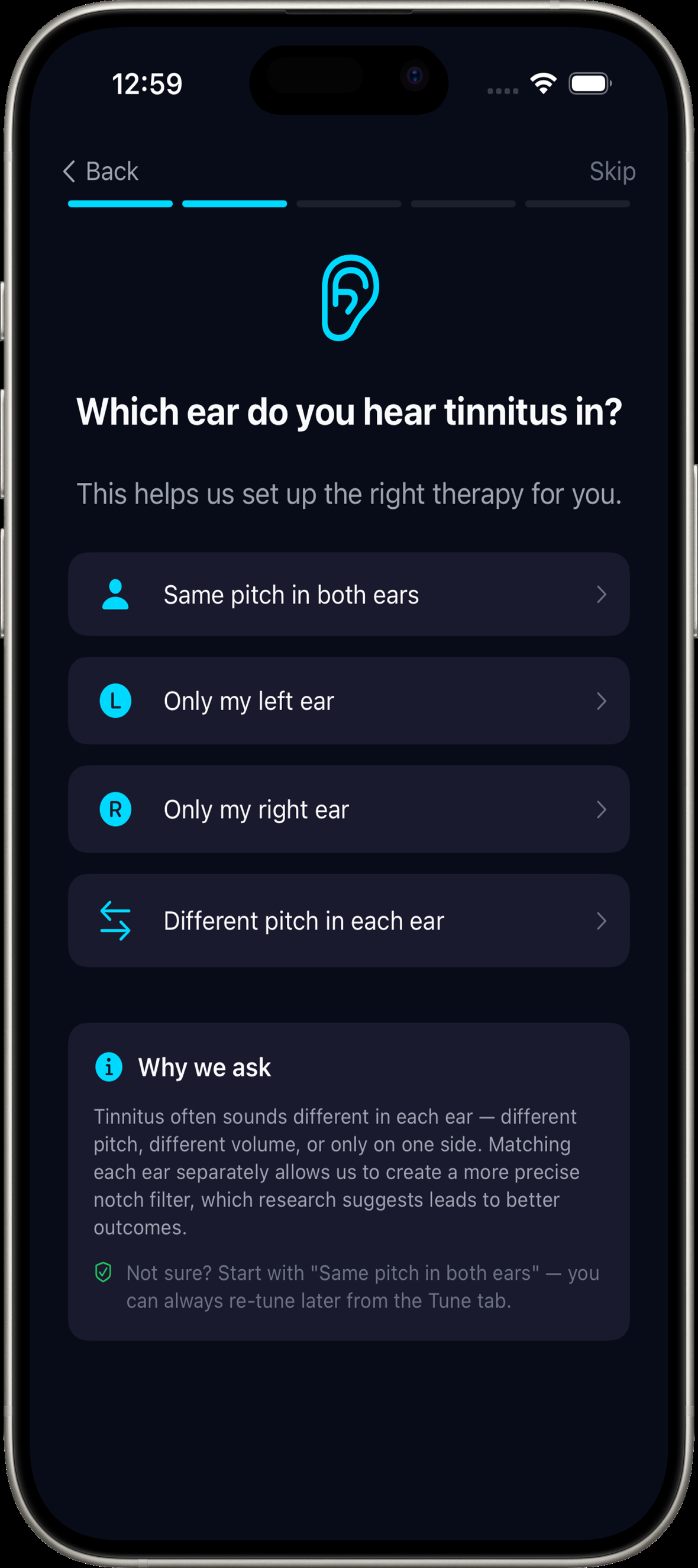Tap the battery status icon

590,83
